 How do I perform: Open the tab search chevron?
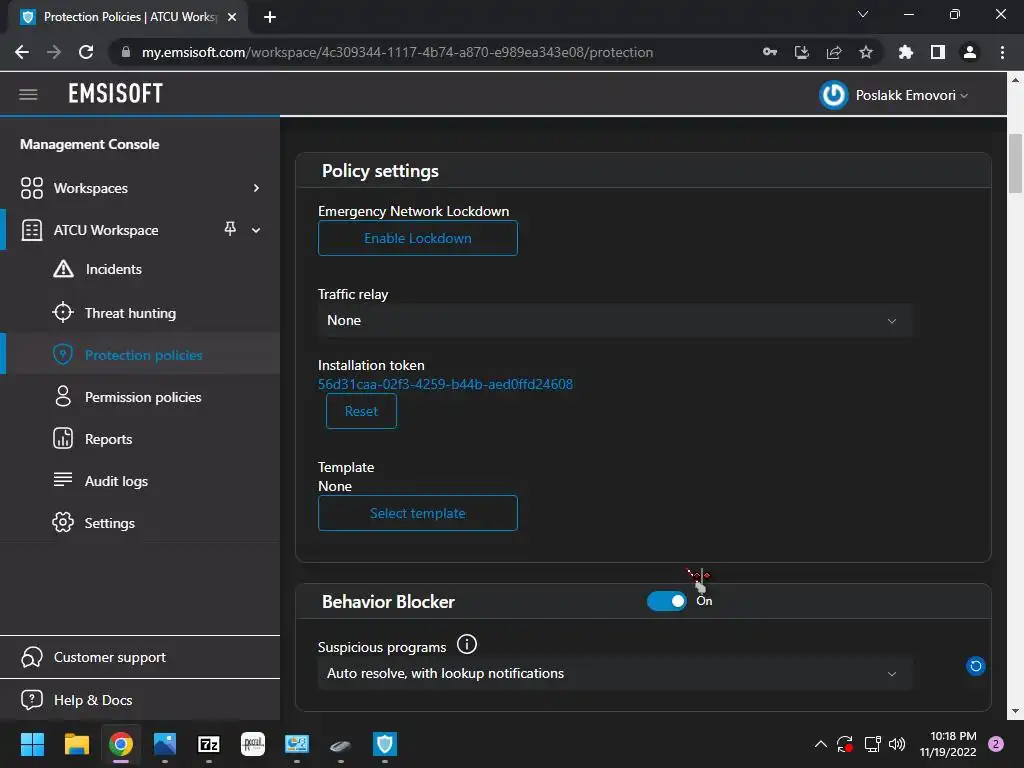point(863,14)
